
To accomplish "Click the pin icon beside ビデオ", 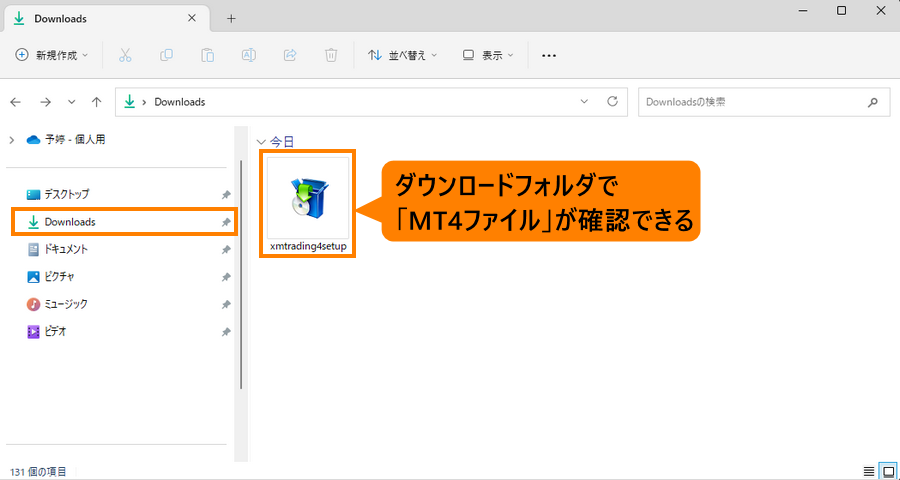I will point(226,332).
